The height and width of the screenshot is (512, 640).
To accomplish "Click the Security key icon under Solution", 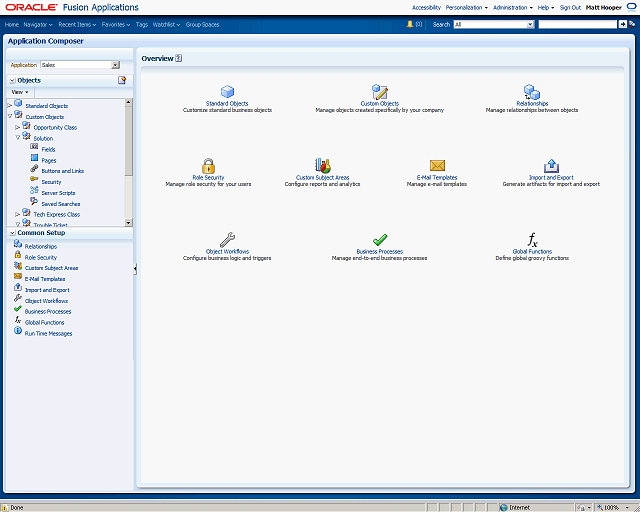I will pyautogui.click(x=34, y=179).
